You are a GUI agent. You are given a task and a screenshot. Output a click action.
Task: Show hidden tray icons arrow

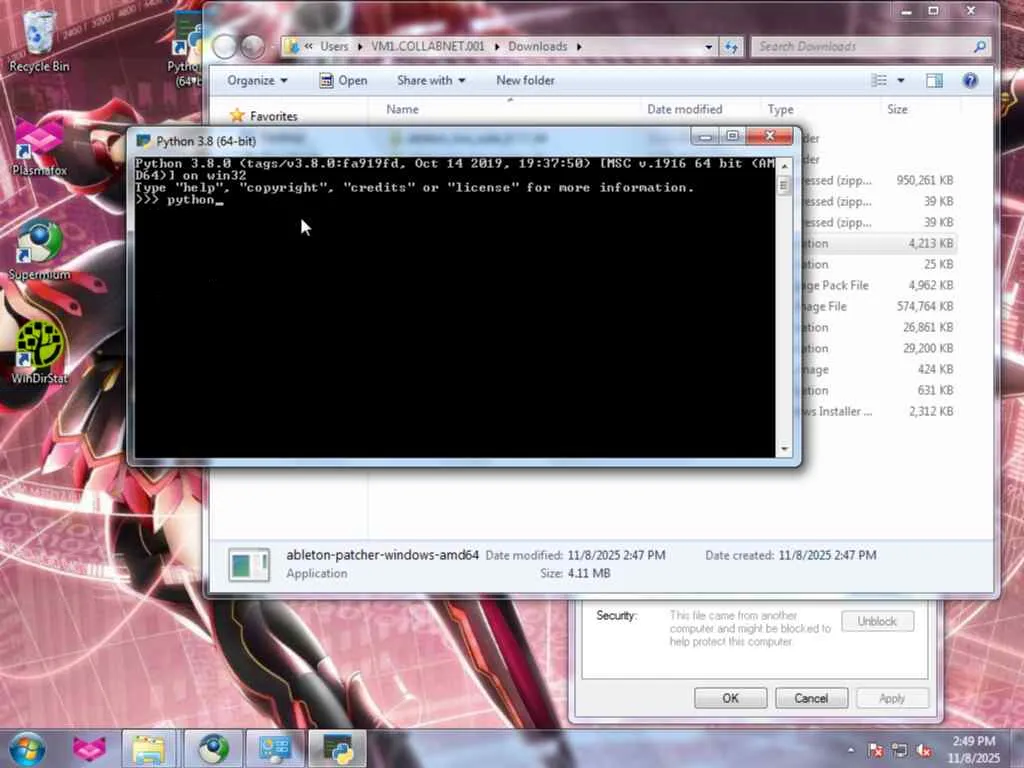coord(850,750)
